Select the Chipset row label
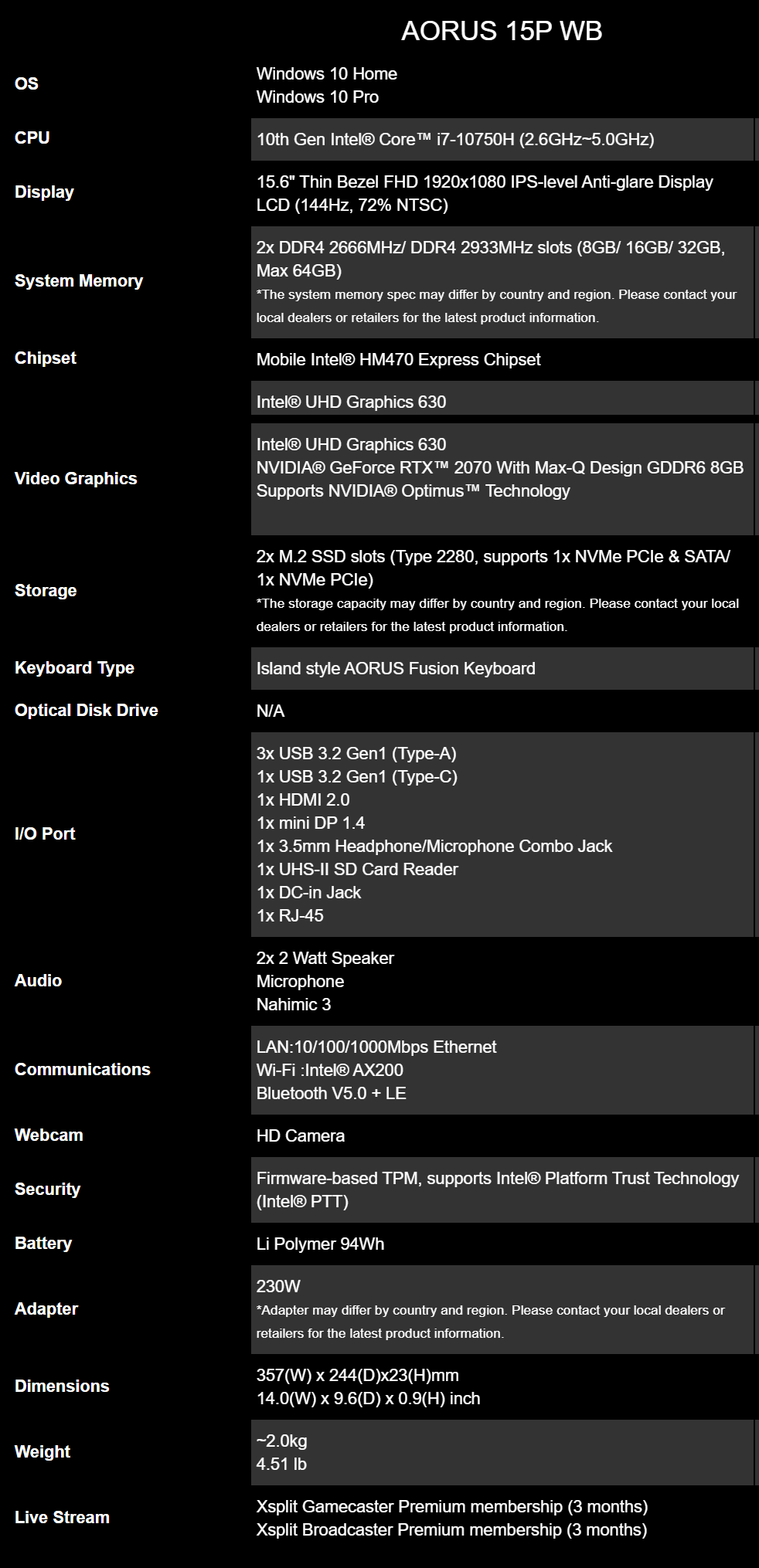The image size is (759, 1568). click(46, 358)
